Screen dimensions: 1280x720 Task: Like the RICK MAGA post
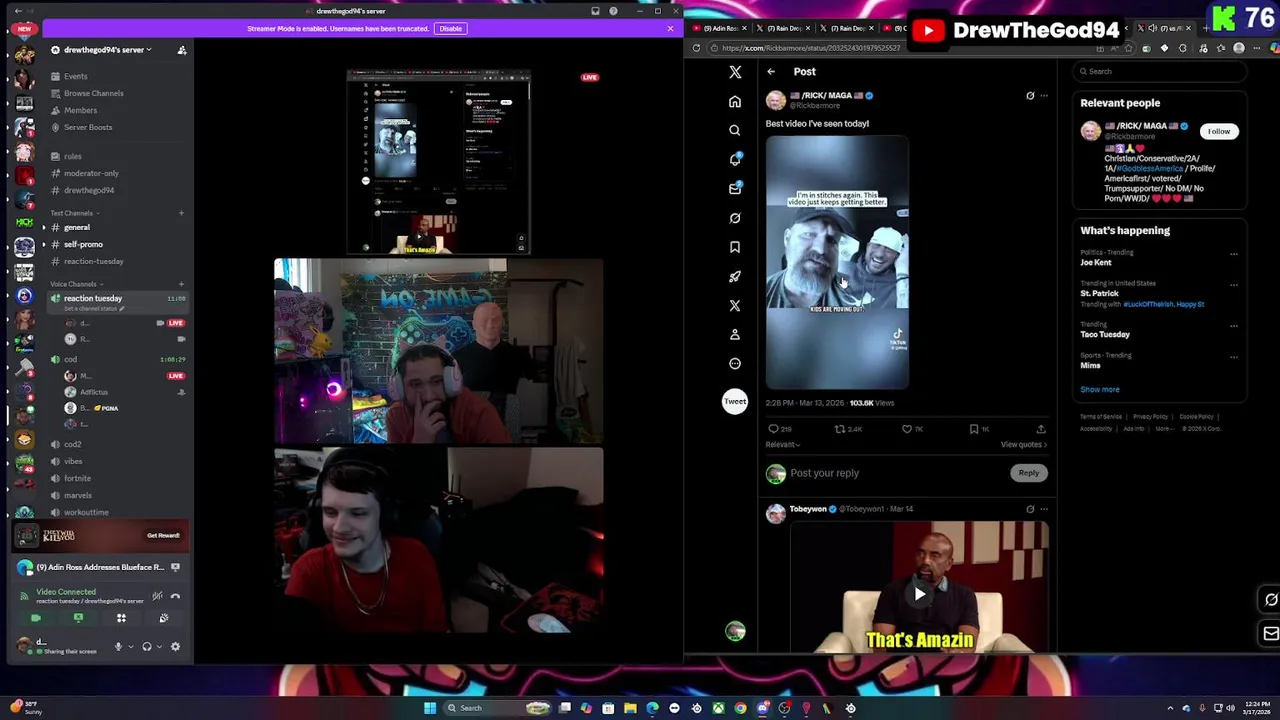pos(912,429)
